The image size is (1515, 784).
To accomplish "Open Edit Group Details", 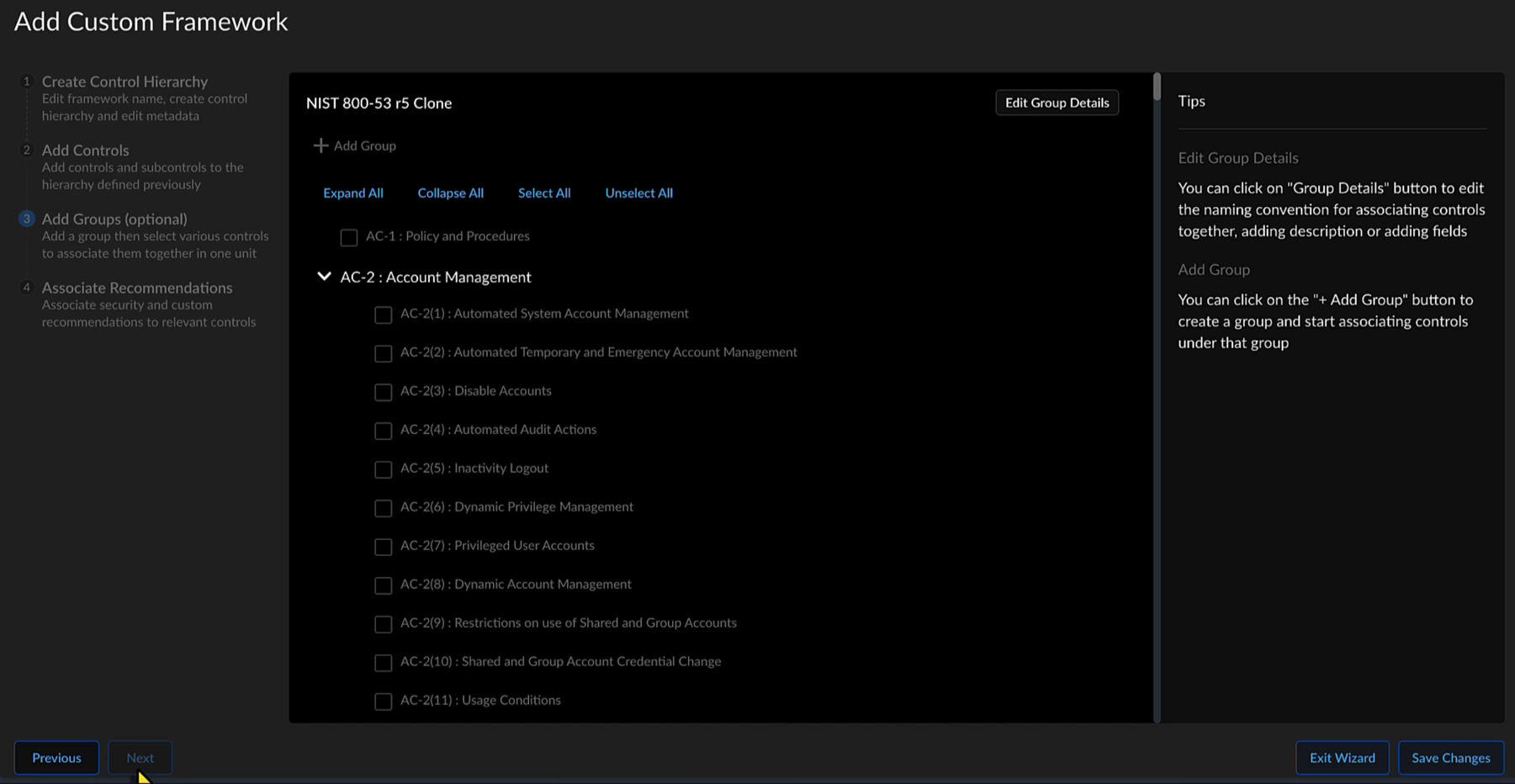I will (1057, 103).
